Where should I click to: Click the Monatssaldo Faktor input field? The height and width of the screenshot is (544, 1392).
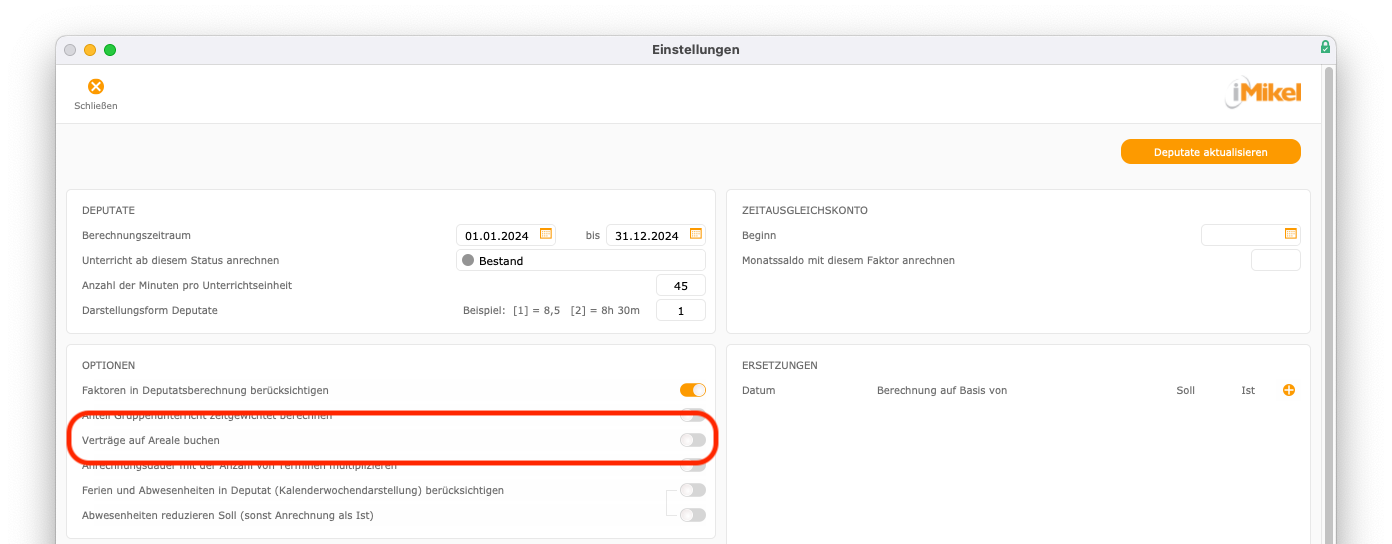1276,260
